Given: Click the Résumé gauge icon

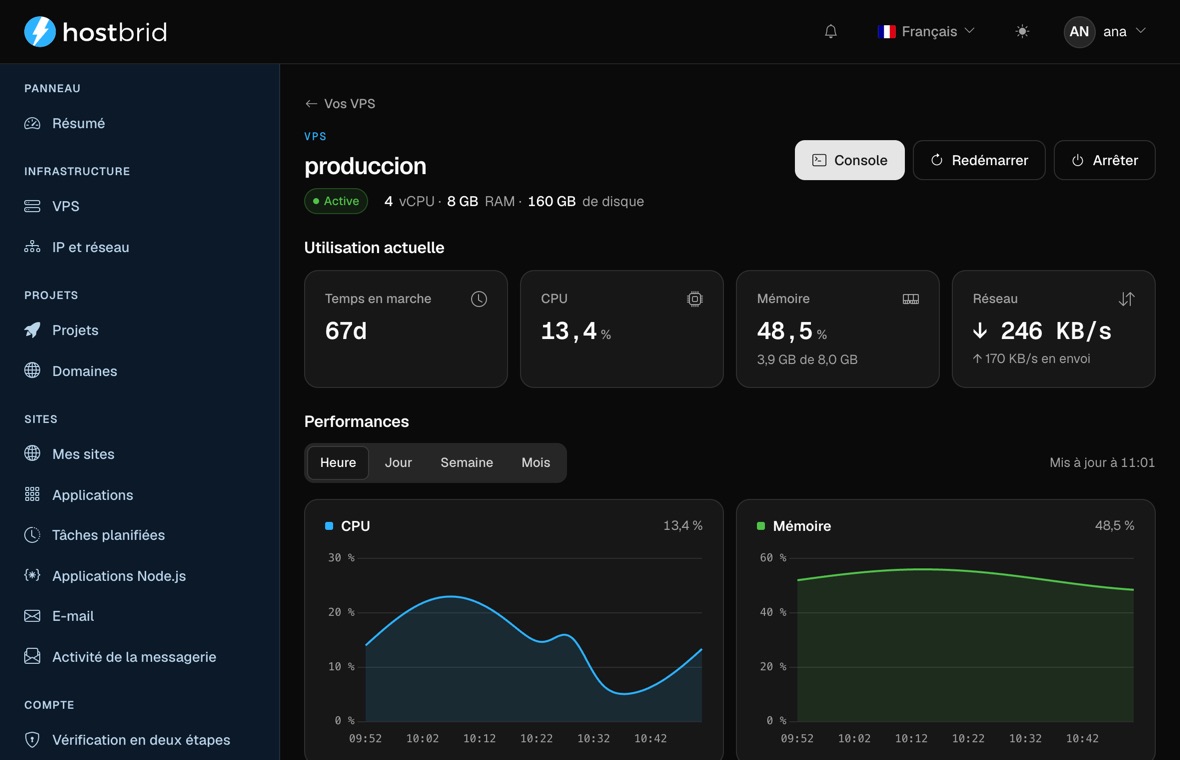Looking at the screenshot, I should (x=32, y=123).
